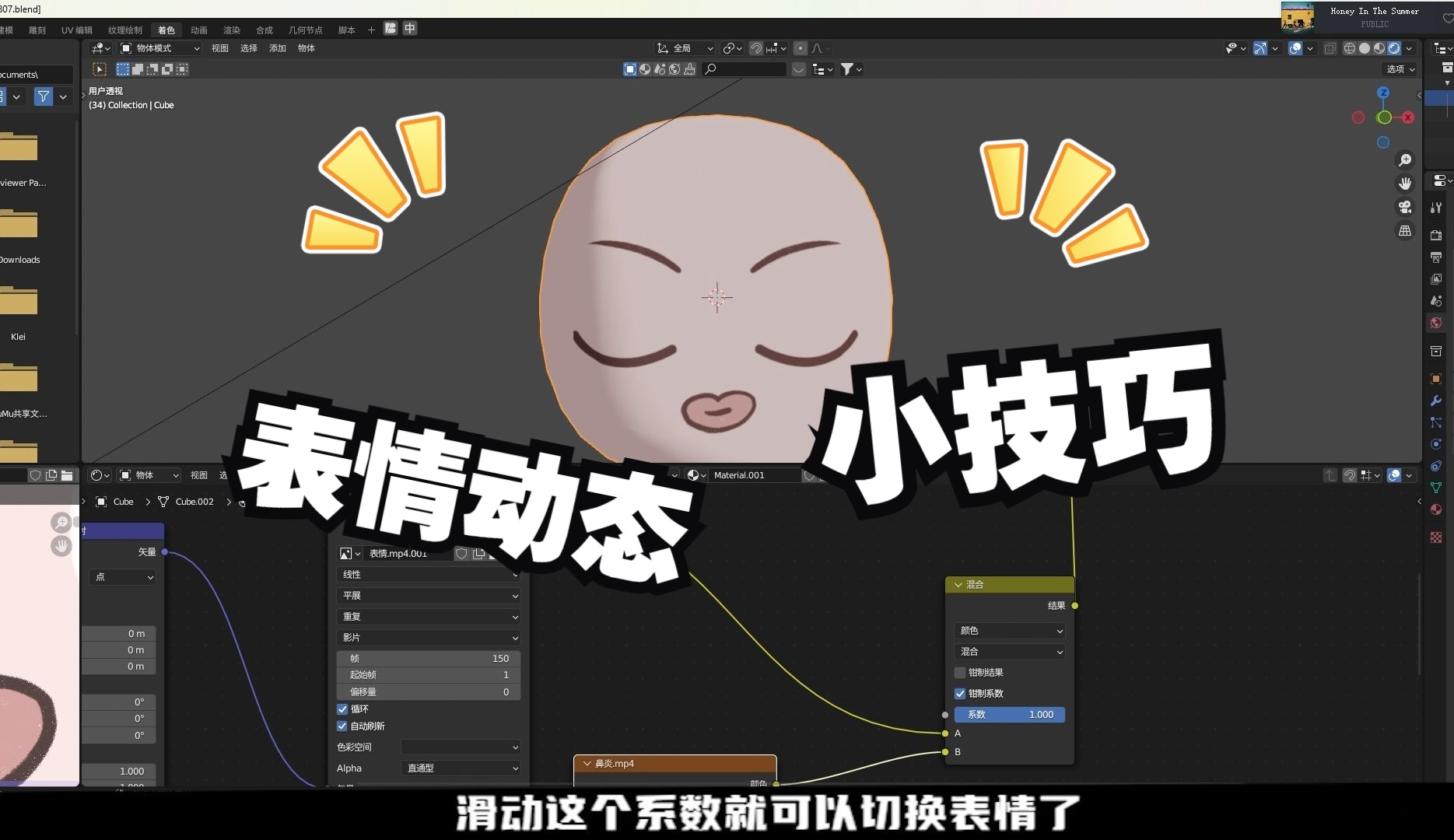Collapse the 鼻炎.mp4 node header

pyautogui.click(x=587, y=764)
